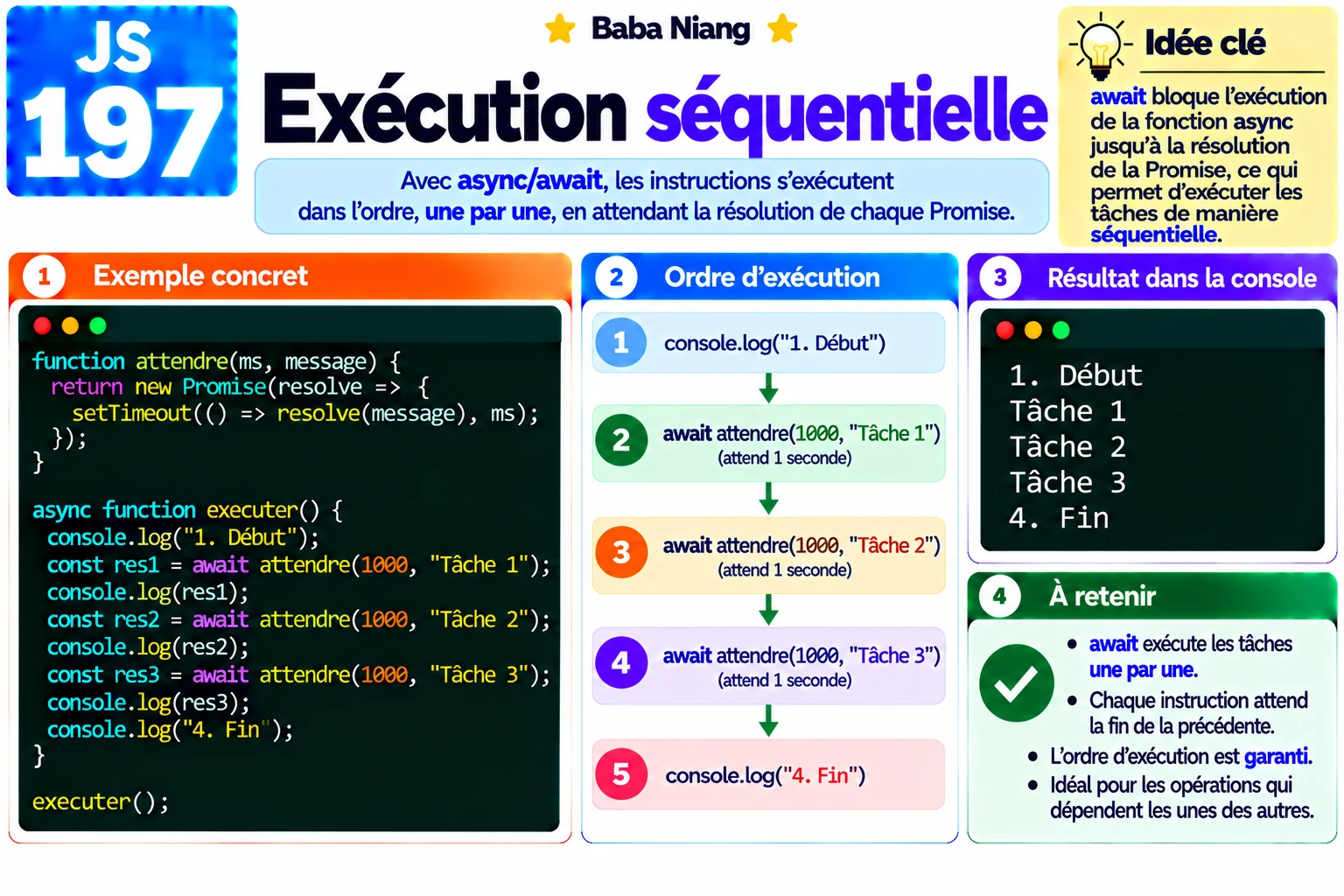Click the green checkmark circle in À retenir
Image resolution: width=1344 pixels, height=896 pixels.
[x=1016, y=683]
